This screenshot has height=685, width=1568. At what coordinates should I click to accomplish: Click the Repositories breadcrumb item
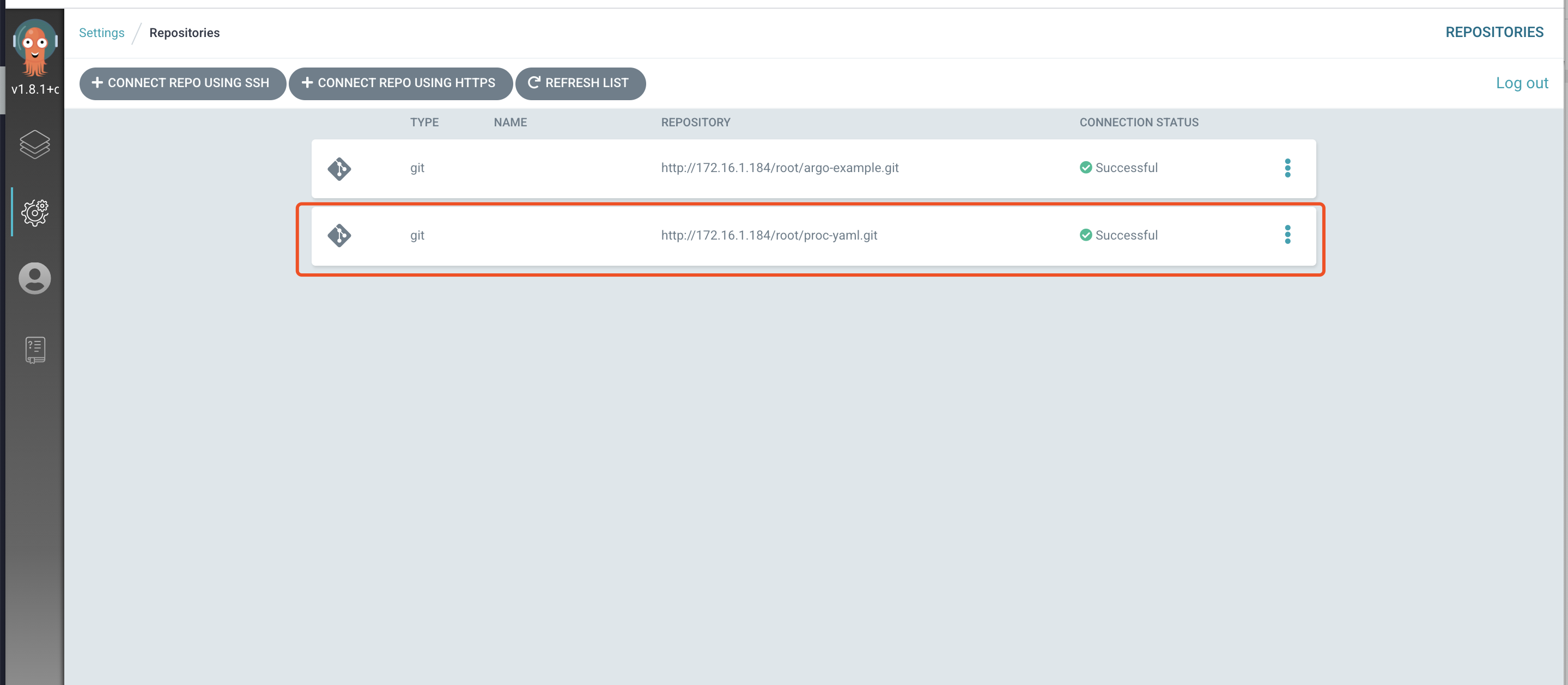coord(185,33)
